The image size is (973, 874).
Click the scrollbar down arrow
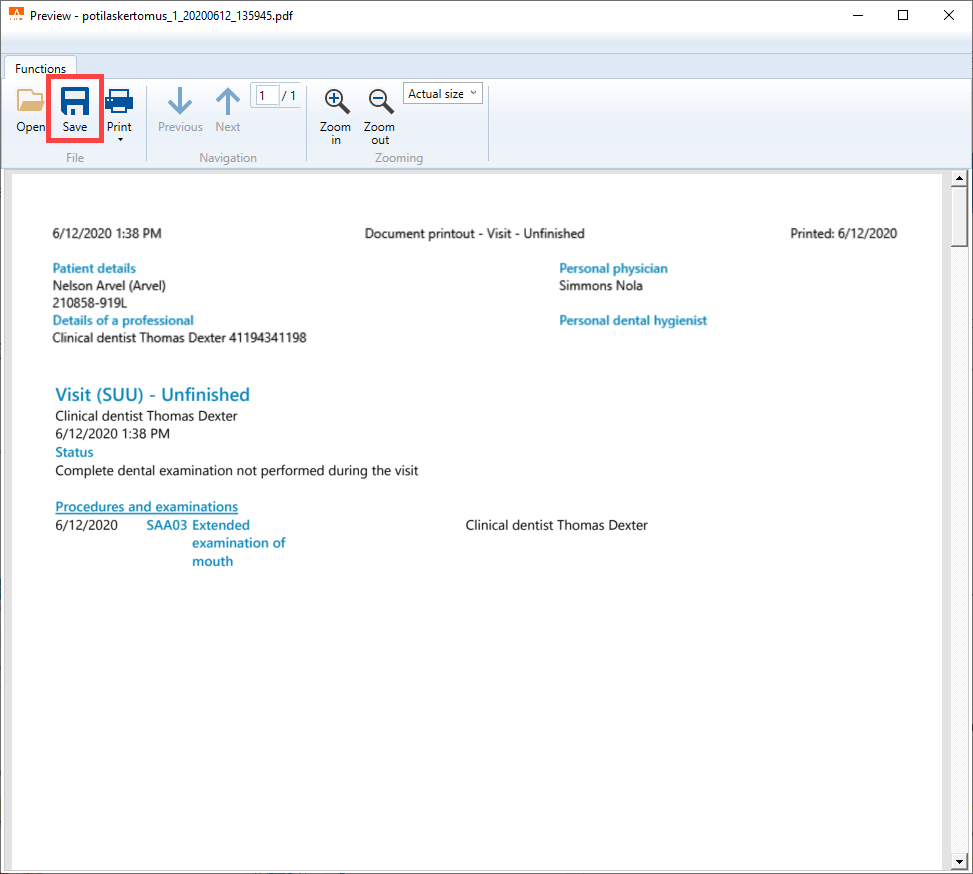coord(959,862)
